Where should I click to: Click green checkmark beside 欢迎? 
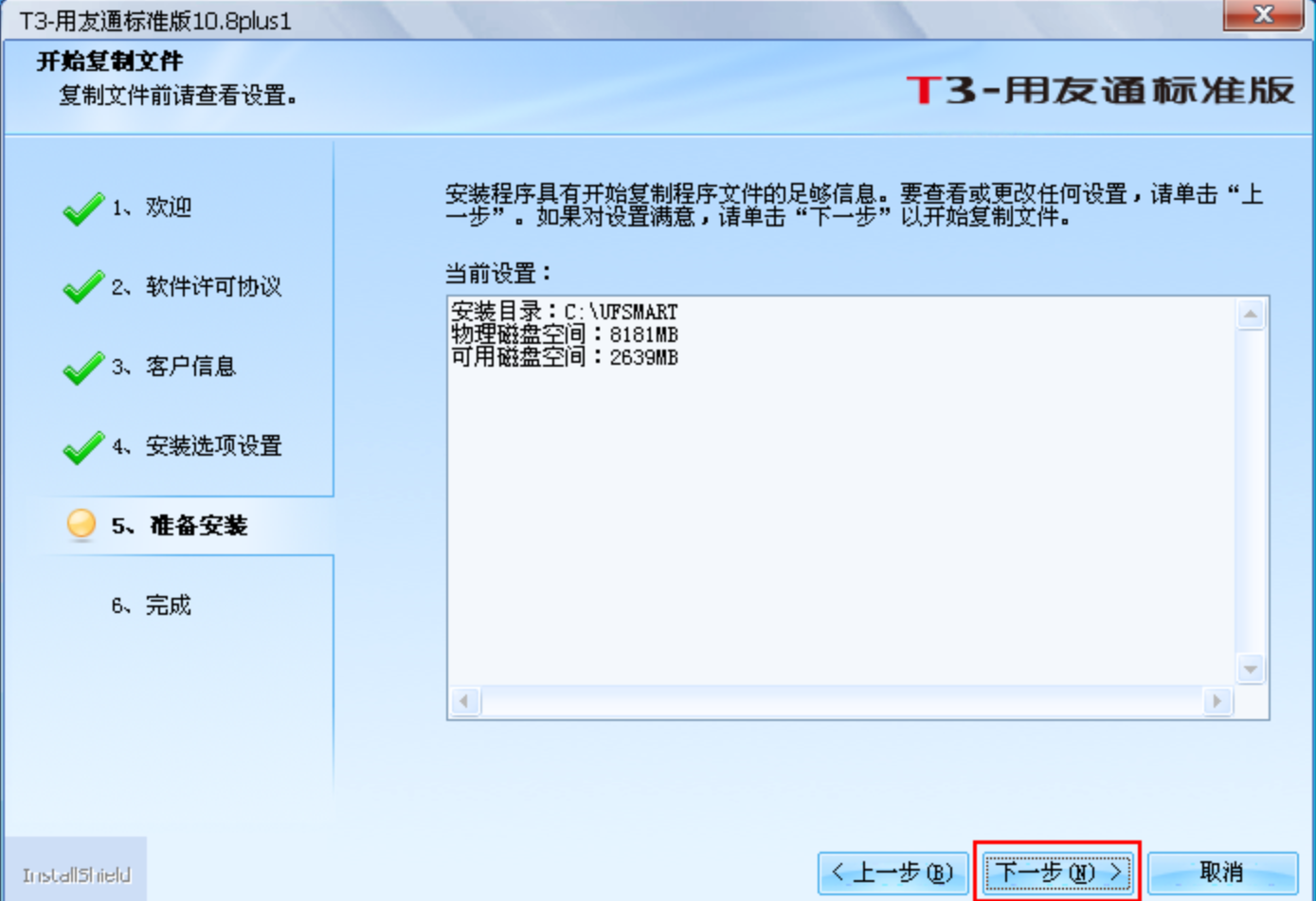83,207
